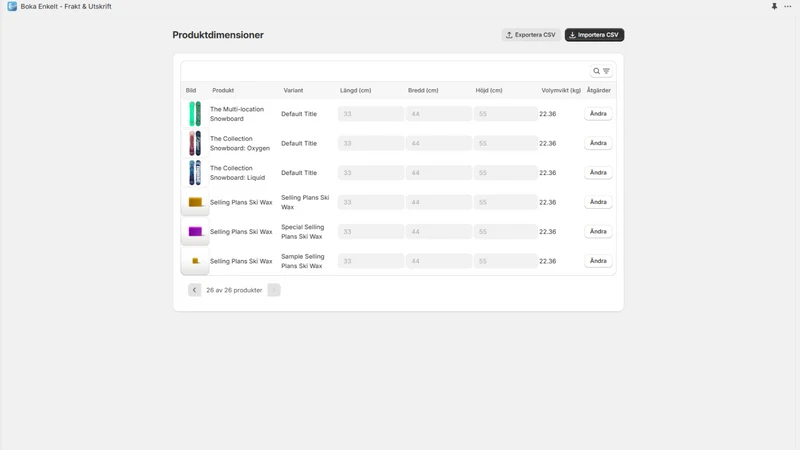Click the Åtgärder column header

click(598, 90)
